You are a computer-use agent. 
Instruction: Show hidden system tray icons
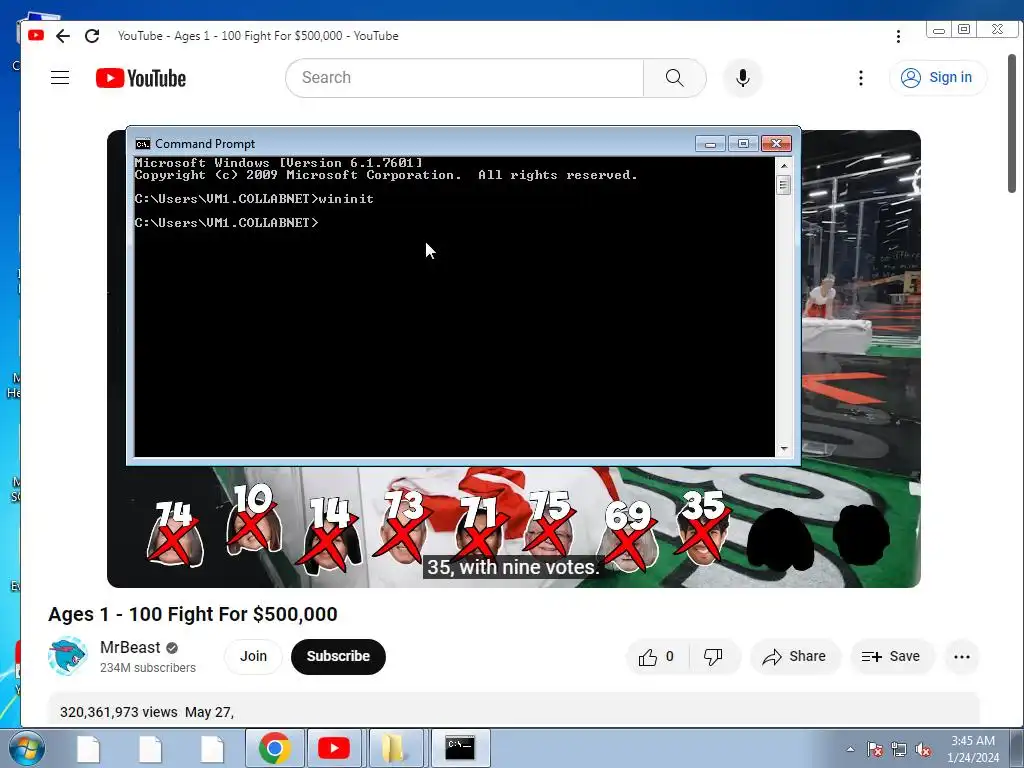click(x=850, y=749)
